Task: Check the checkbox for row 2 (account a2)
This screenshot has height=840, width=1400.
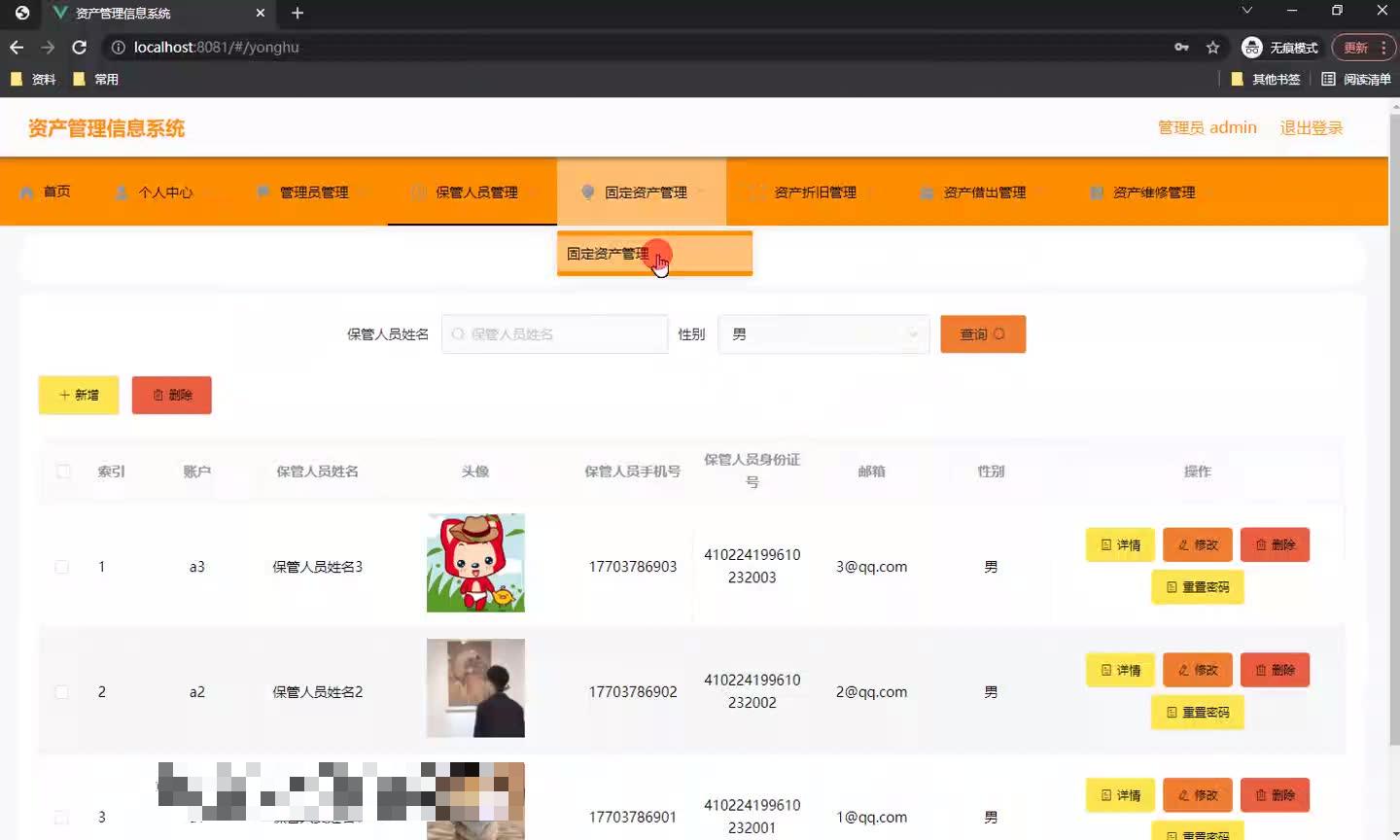Action: 61,691
